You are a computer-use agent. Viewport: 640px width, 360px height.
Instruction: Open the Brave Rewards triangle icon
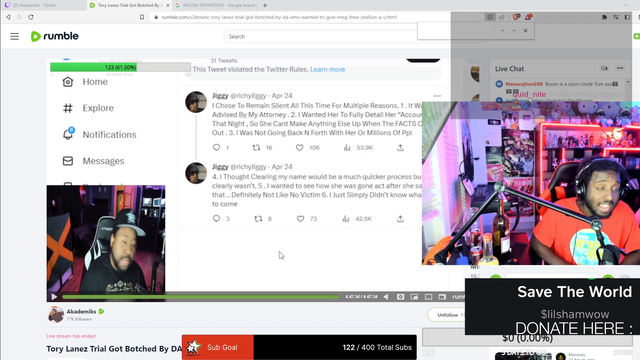click(x=529, y=17)
